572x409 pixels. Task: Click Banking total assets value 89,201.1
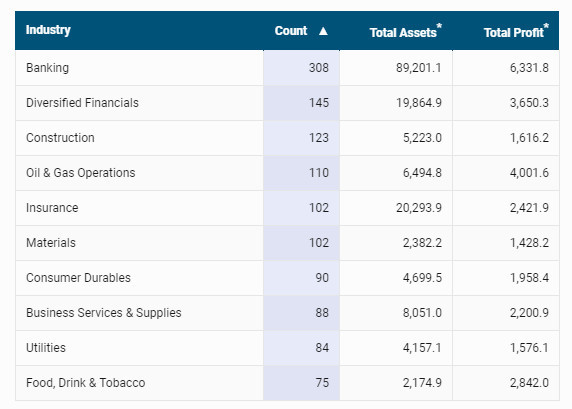(418, 68)
